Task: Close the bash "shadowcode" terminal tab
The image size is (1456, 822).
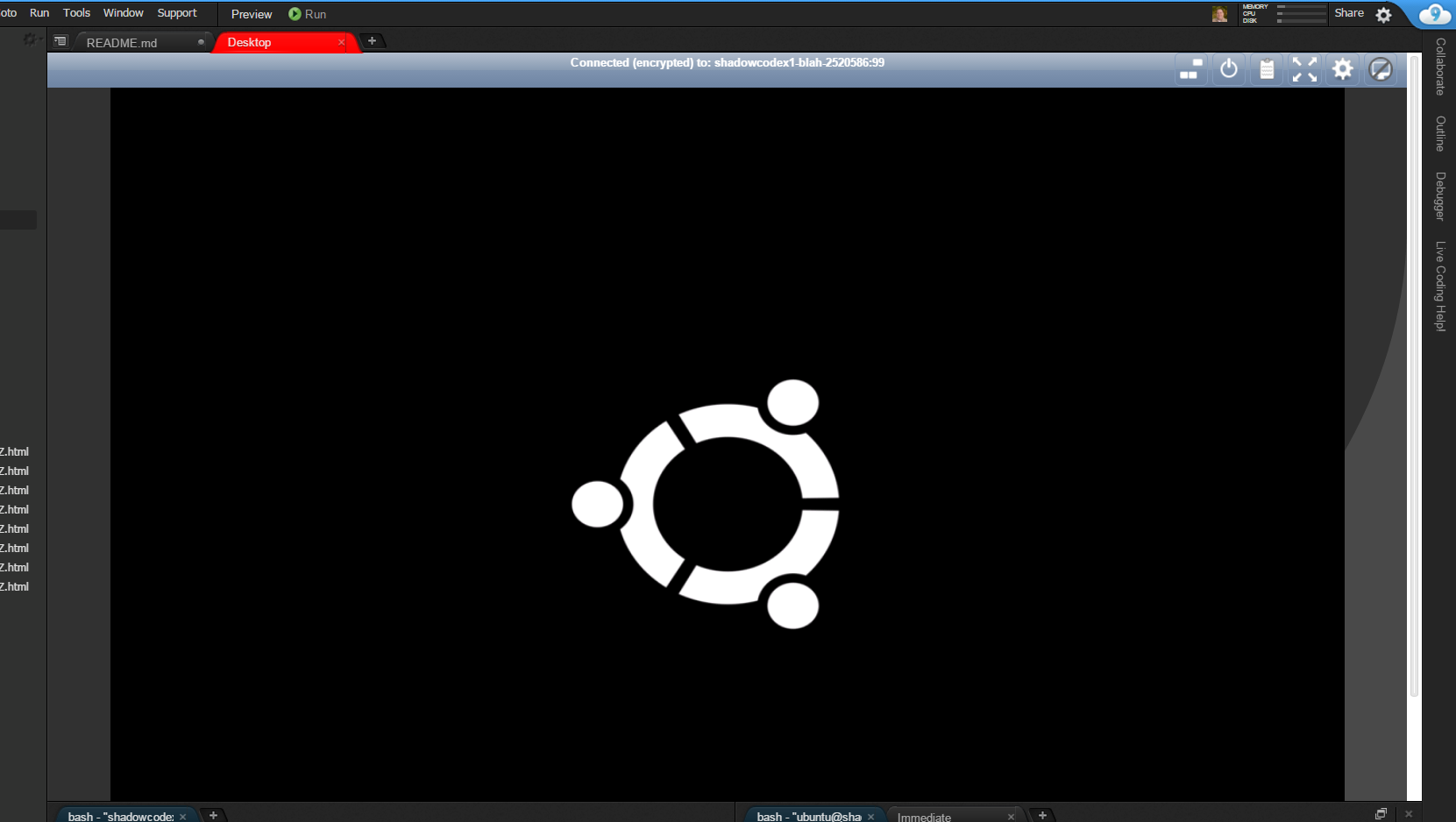Action: coord(182,817)
